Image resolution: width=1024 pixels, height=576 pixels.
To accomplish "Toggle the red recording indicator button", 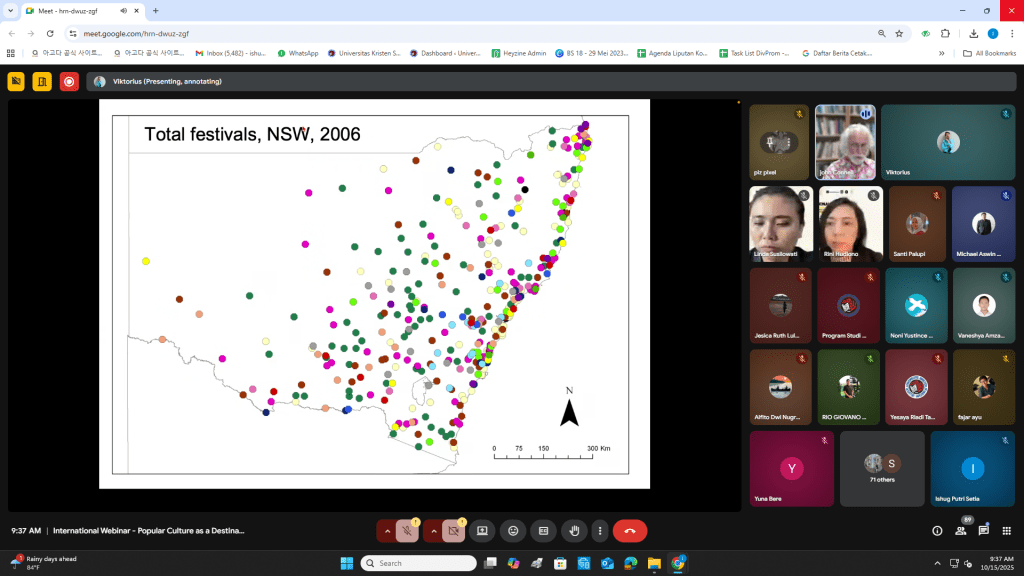I will tap(69, 82).
